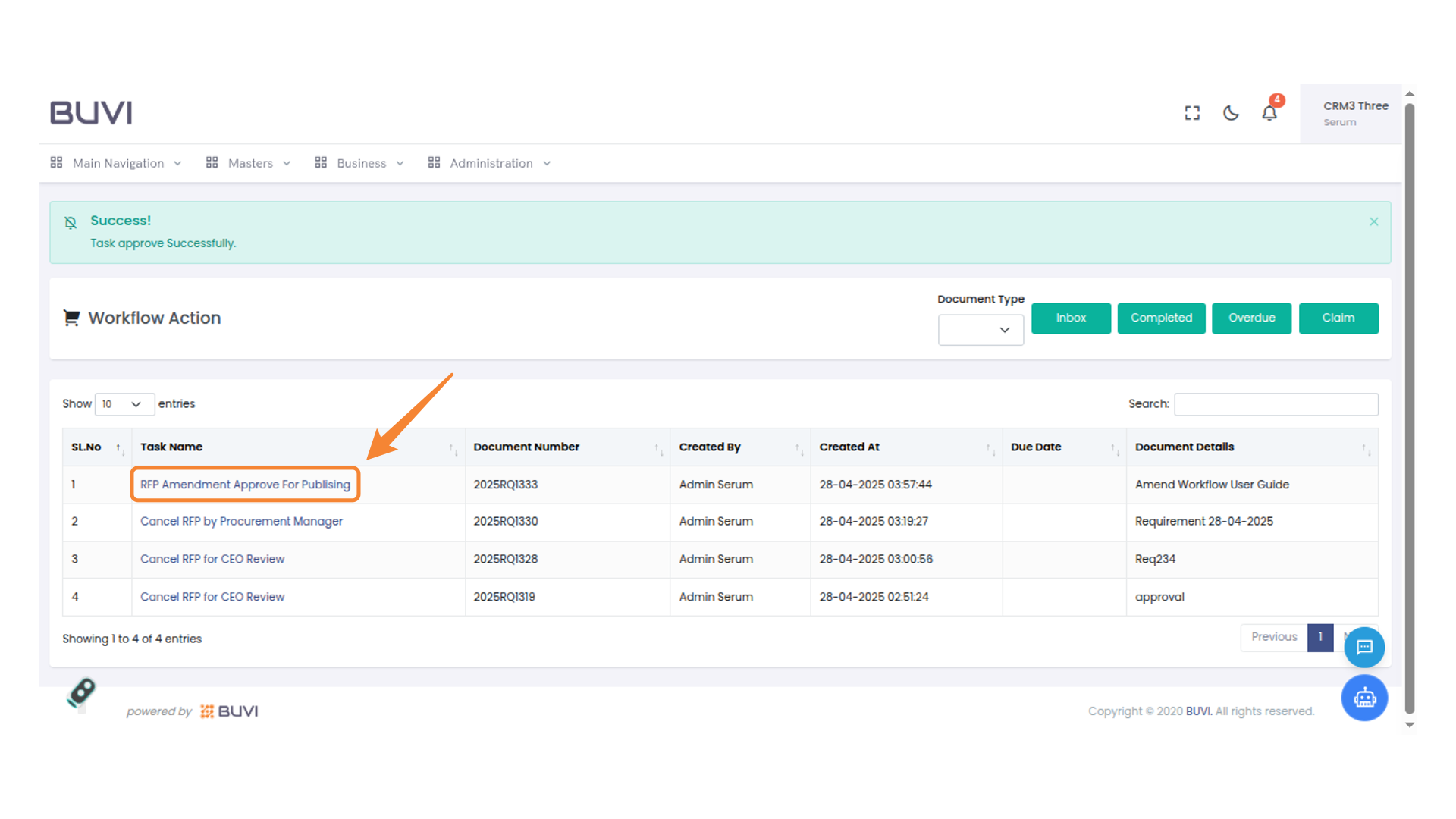Open RFP Amendment Approve For Publising task

pyautogui.click(x=245, y=485)
